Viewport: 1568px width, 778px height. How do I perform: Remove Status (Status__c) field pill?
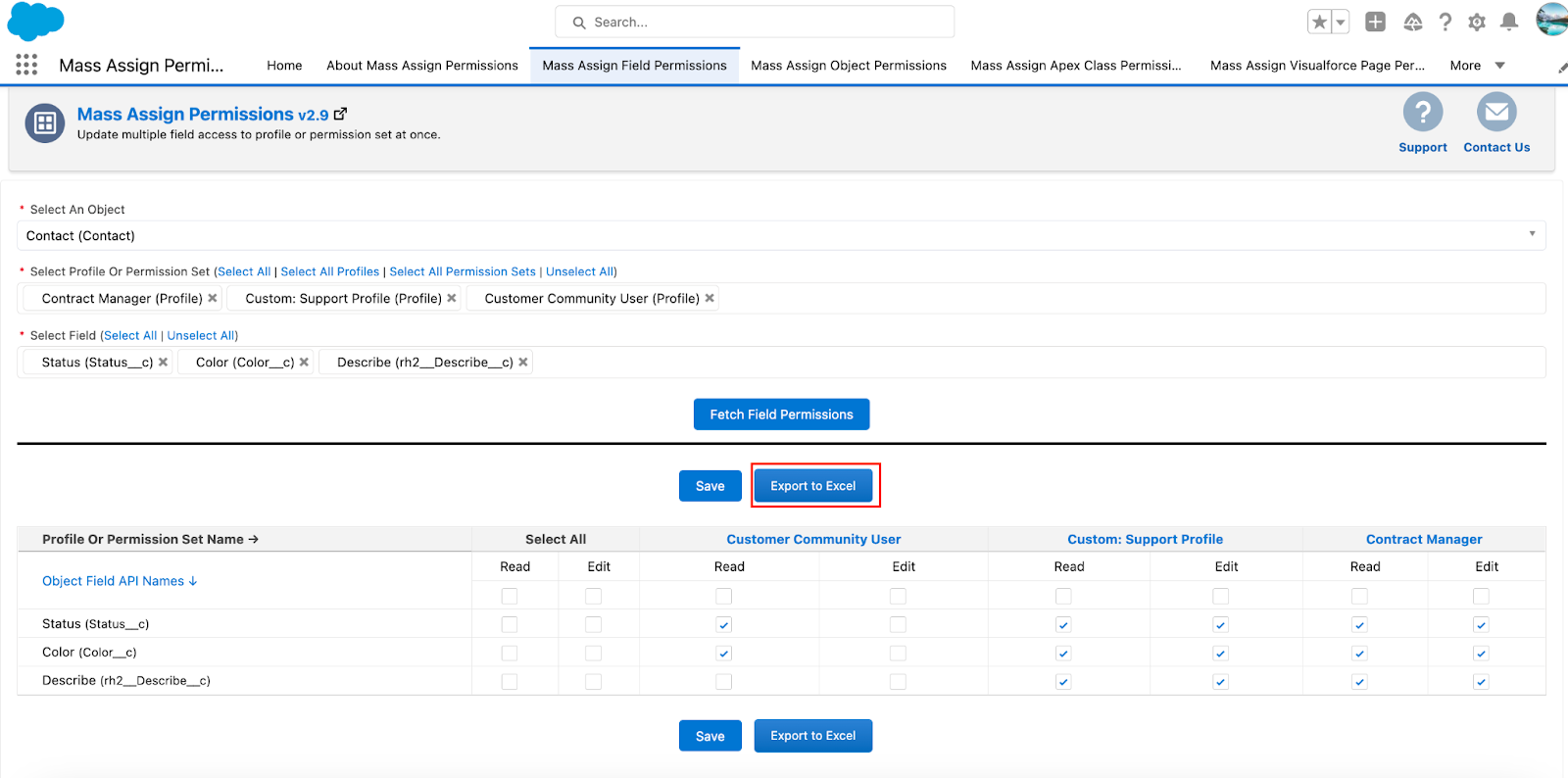163,362
